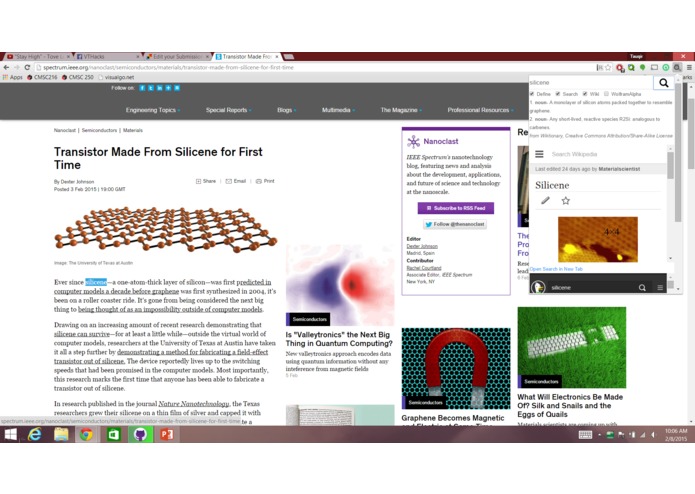This screenshot has width=695, height=494.
Task: Click inside the Search Wikipedia field
Action: (605, 154)
